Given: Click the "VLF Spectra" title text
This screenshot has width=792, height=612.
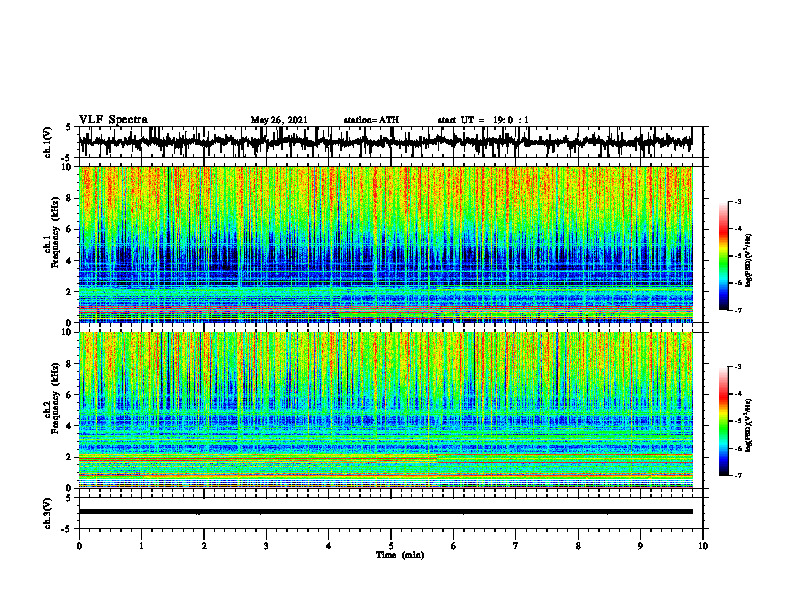Looking at the screenshot, I should point(113,120).
